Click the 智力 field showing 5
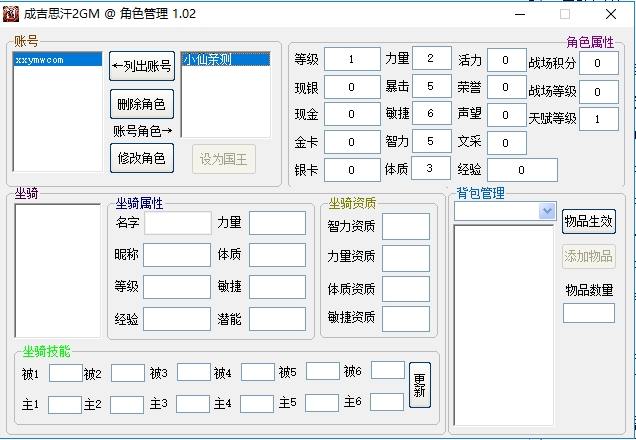Viewport: 636px width, 440px height. (x=432, y=141)
